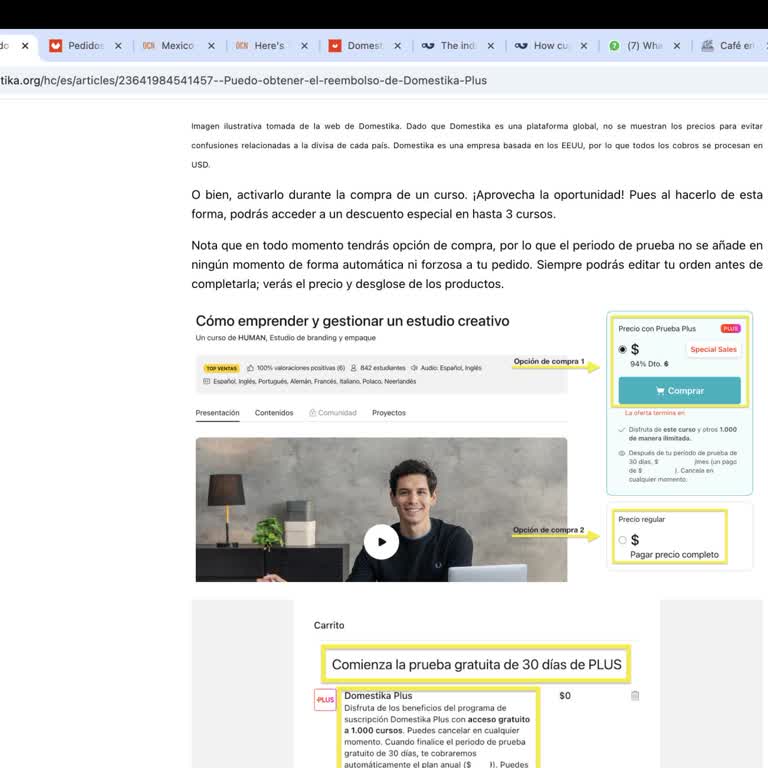Click the 'Domestika Plus' cart item title

pyautogui.click(x=378, y=696)
